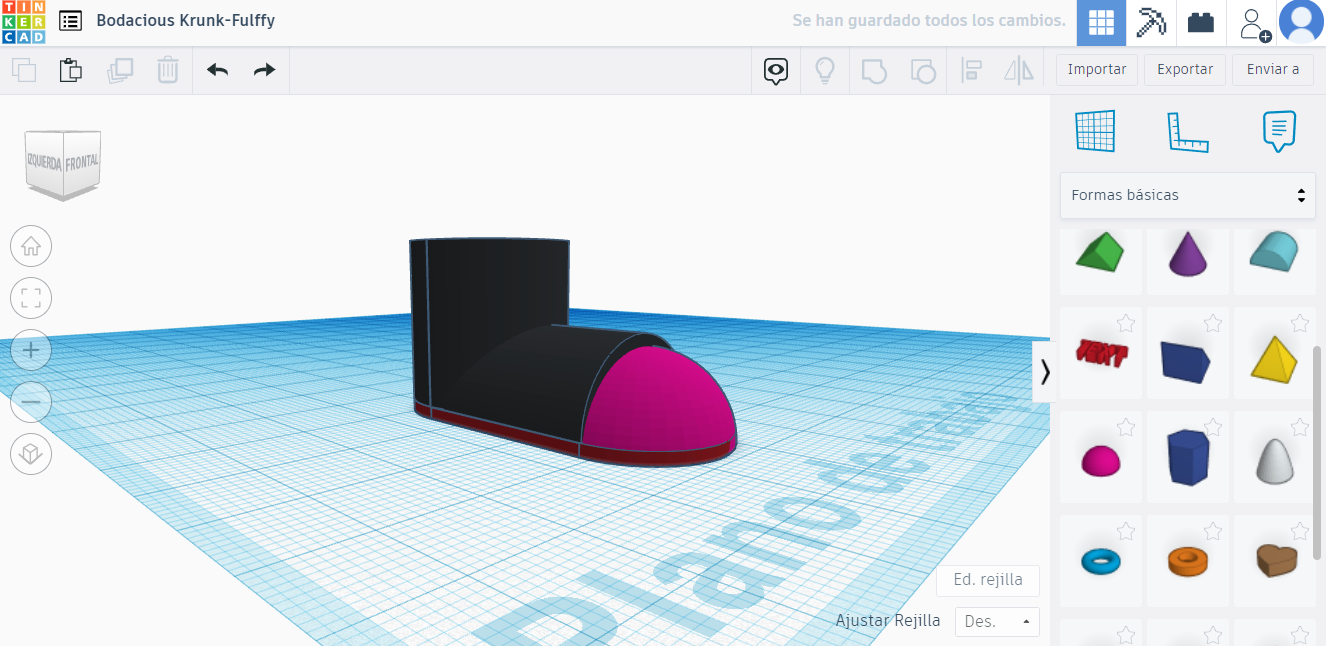Open the designs list icon beside the title
Screen dimensions: 1326x646
(x=70, y=21)
